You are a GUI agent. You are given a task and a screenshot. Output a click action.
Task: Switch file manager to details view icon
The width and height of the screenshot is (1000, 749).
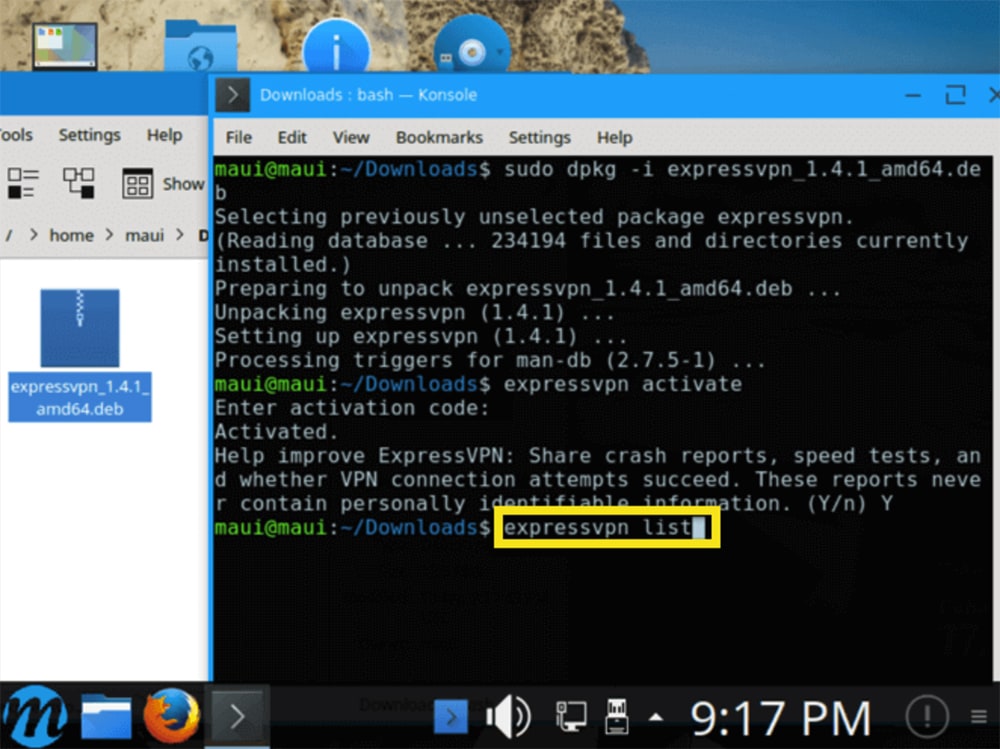23,184
